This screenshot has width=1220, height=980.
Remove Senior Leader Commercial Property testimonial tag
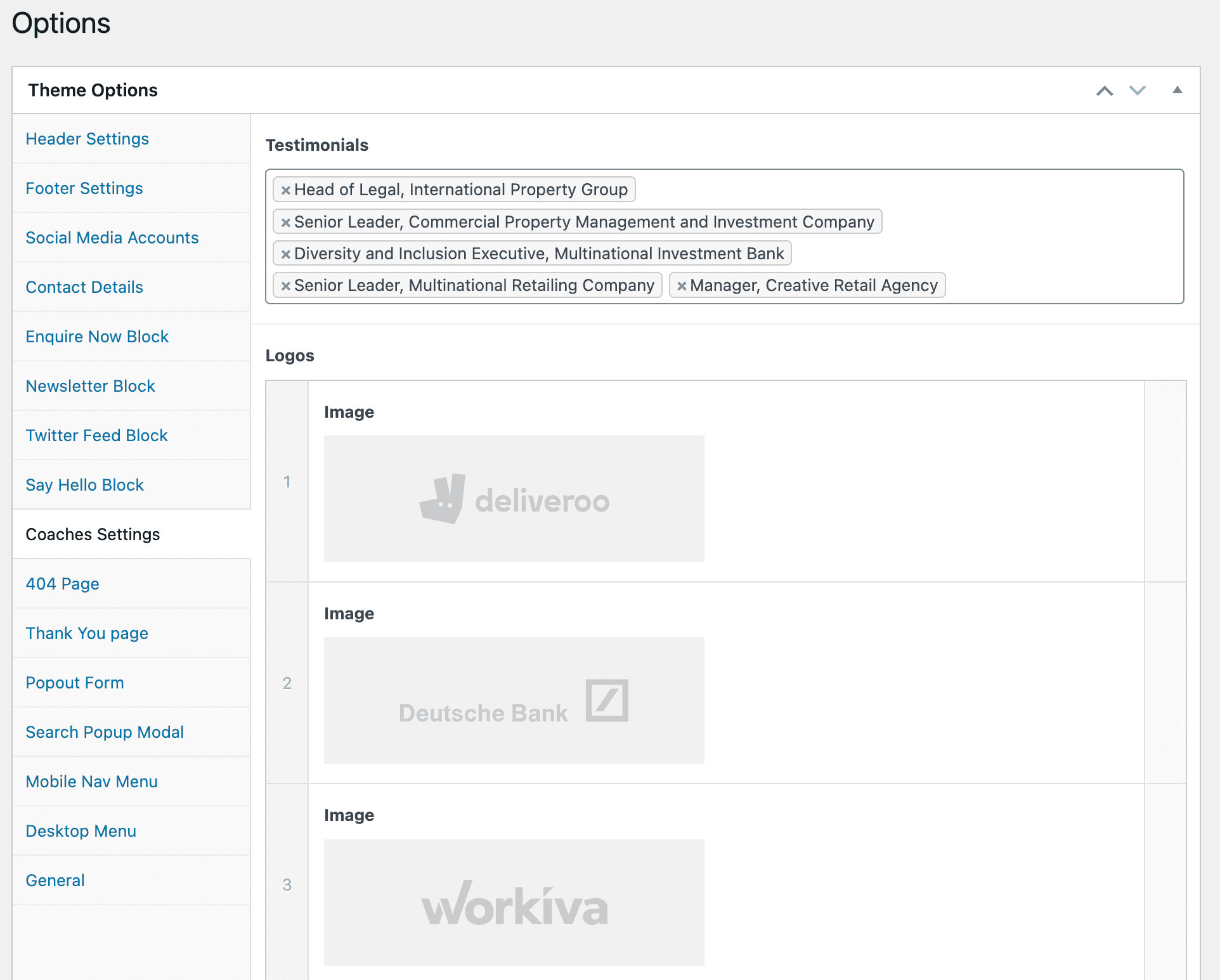286,222
